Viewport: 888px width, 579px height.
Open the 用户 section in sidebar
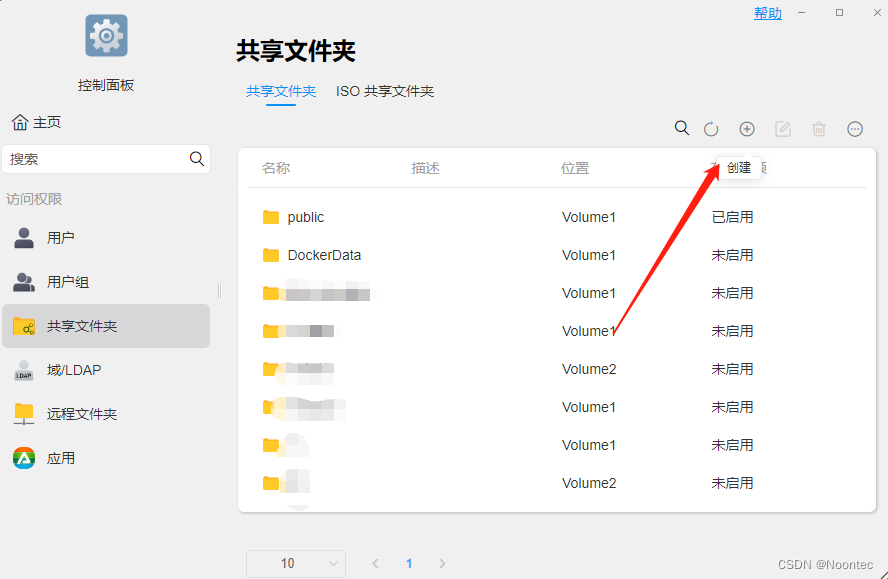(x=106, y=238)
